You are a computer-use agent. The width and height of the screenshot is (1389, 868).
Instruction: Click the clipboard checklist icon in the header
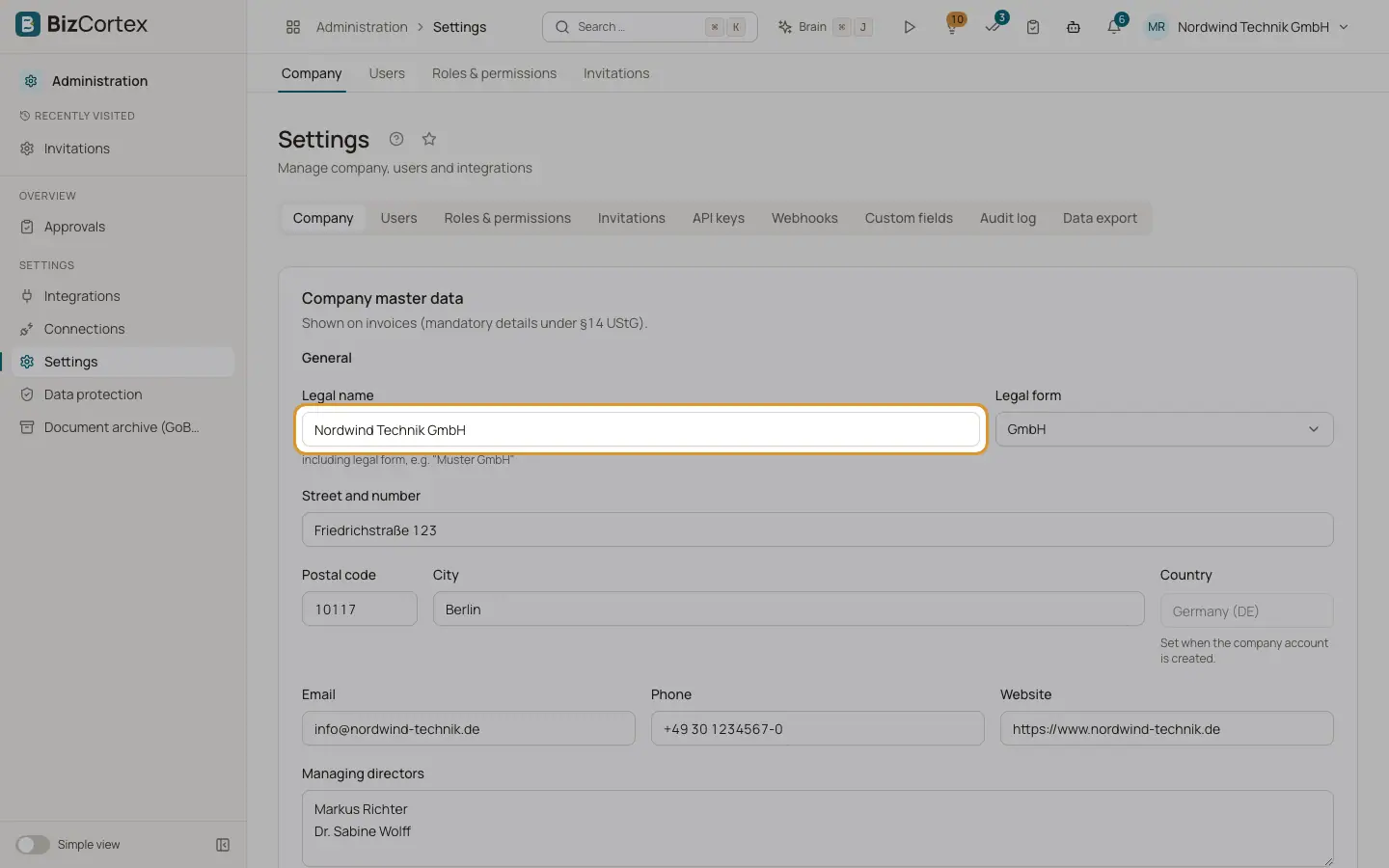(1033, 27)
